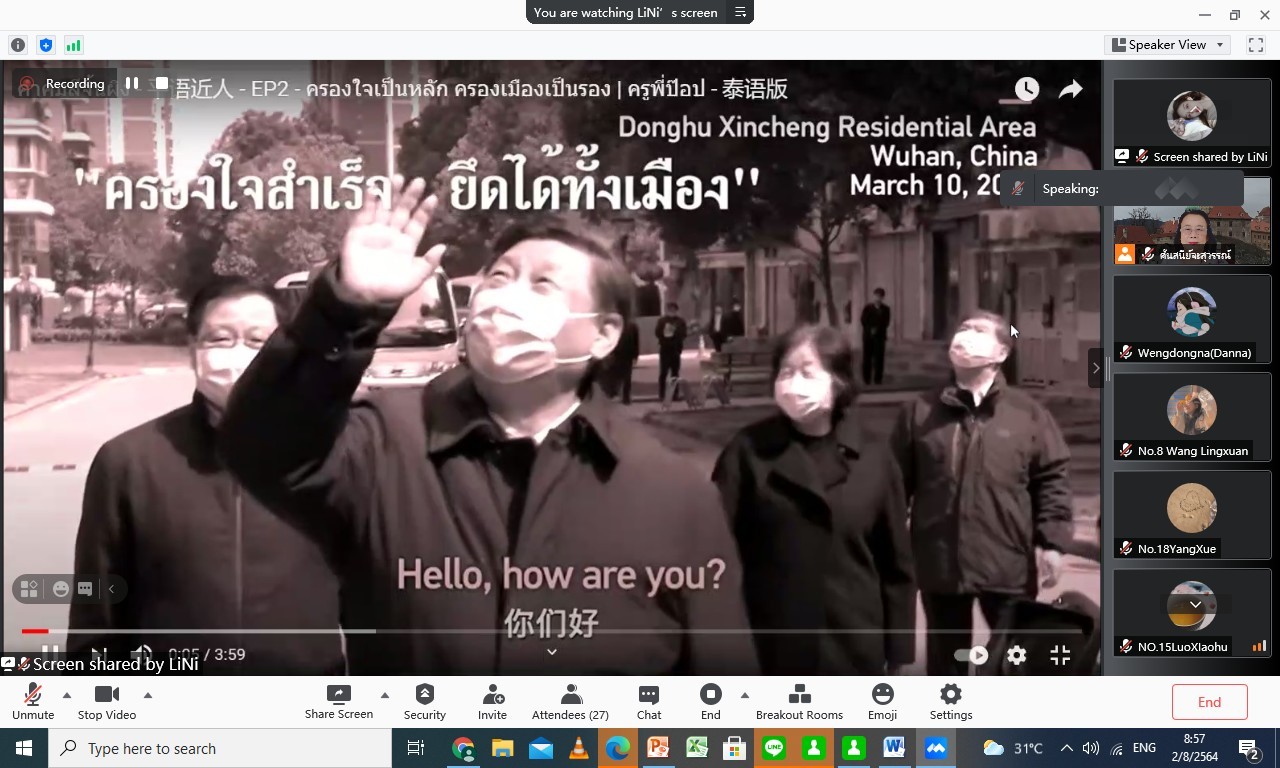Image resolution: width=1280 pixels, height=768 pixels.
Task: Open YouTube player settings gear
Action: [1017, 655]
